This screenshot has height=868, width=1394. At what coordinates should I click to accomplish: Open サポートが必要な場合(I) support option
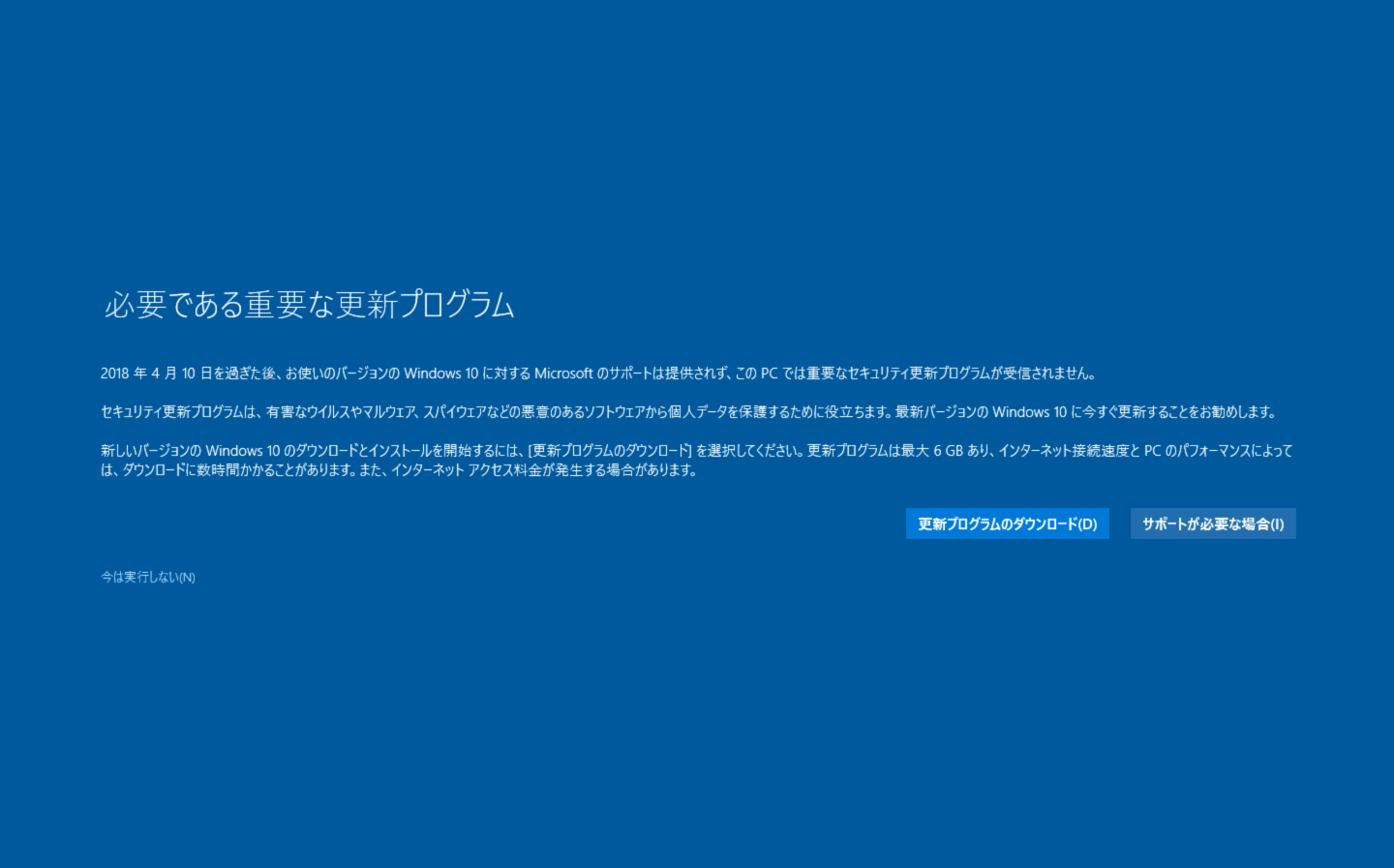click(x=1213, y=524)
